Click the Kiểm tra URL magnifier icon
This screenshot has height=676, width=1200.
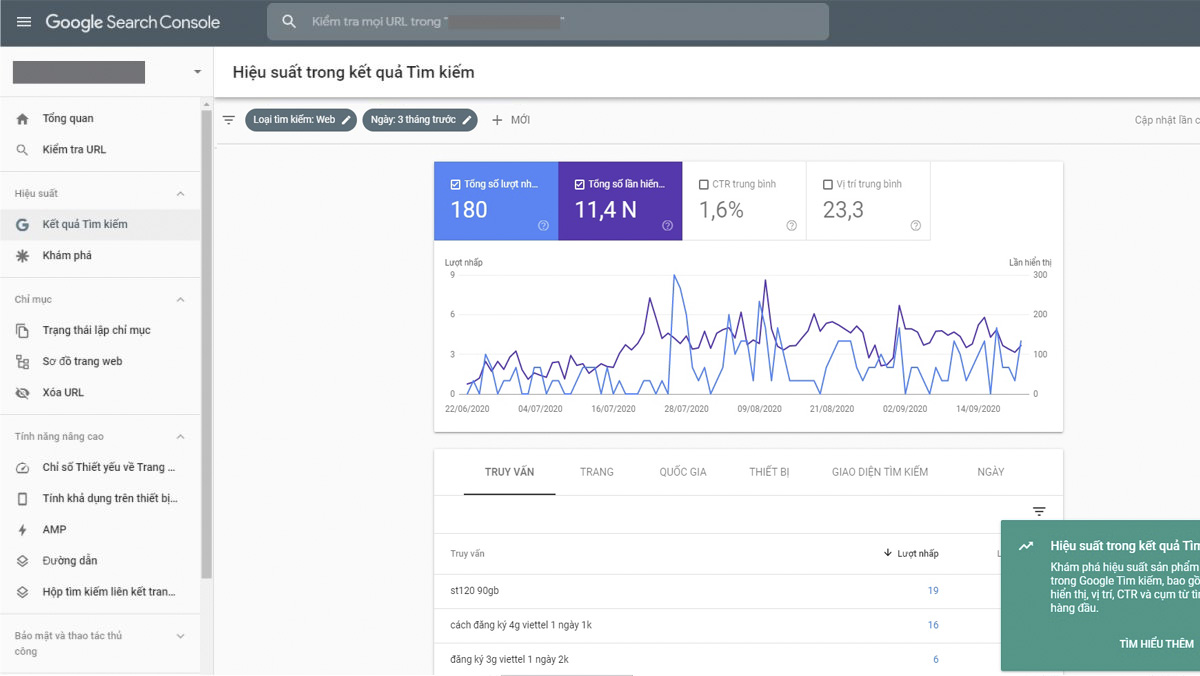coord(23,150)
